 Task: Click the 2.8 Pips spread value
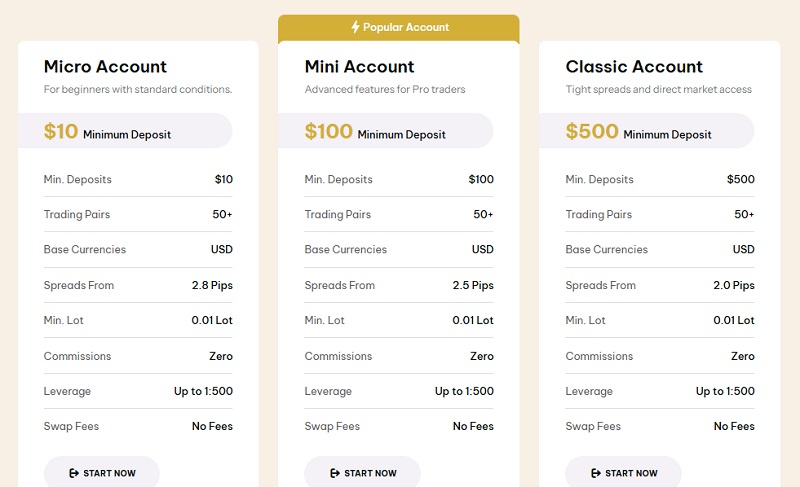(x=212, y=286)
